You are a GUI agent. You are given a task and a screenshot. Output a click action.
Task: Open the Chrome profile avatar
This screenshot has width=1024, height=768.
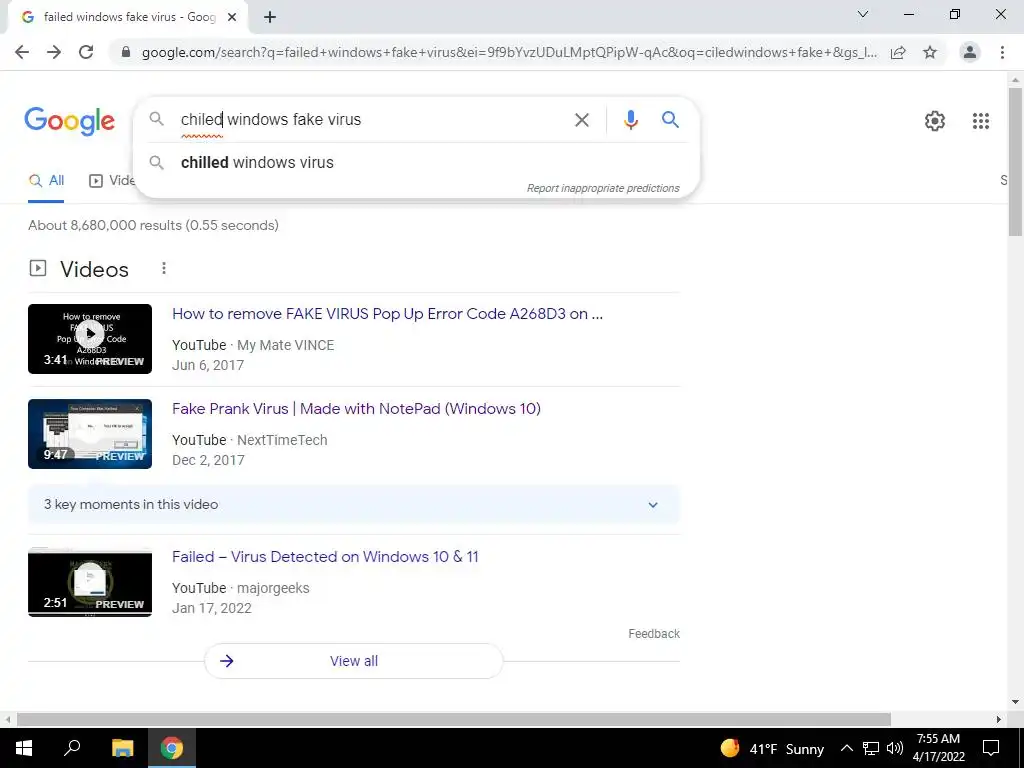(x=970, y=52)
